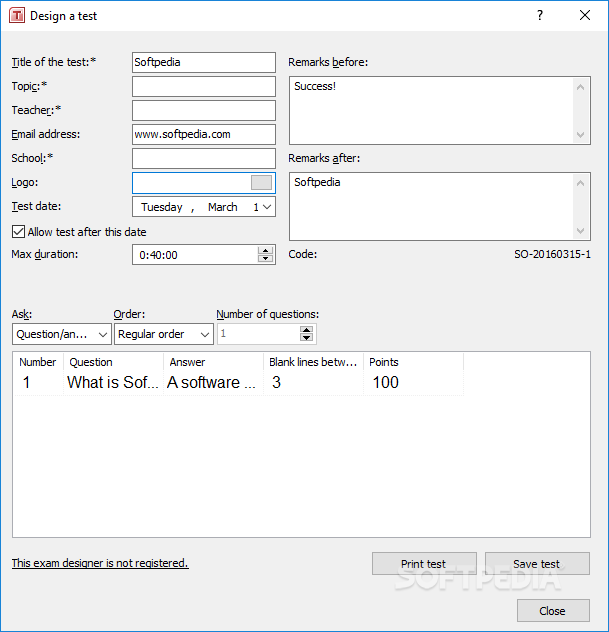Open the help question mark button
The image size is (609, 632).
540,16
